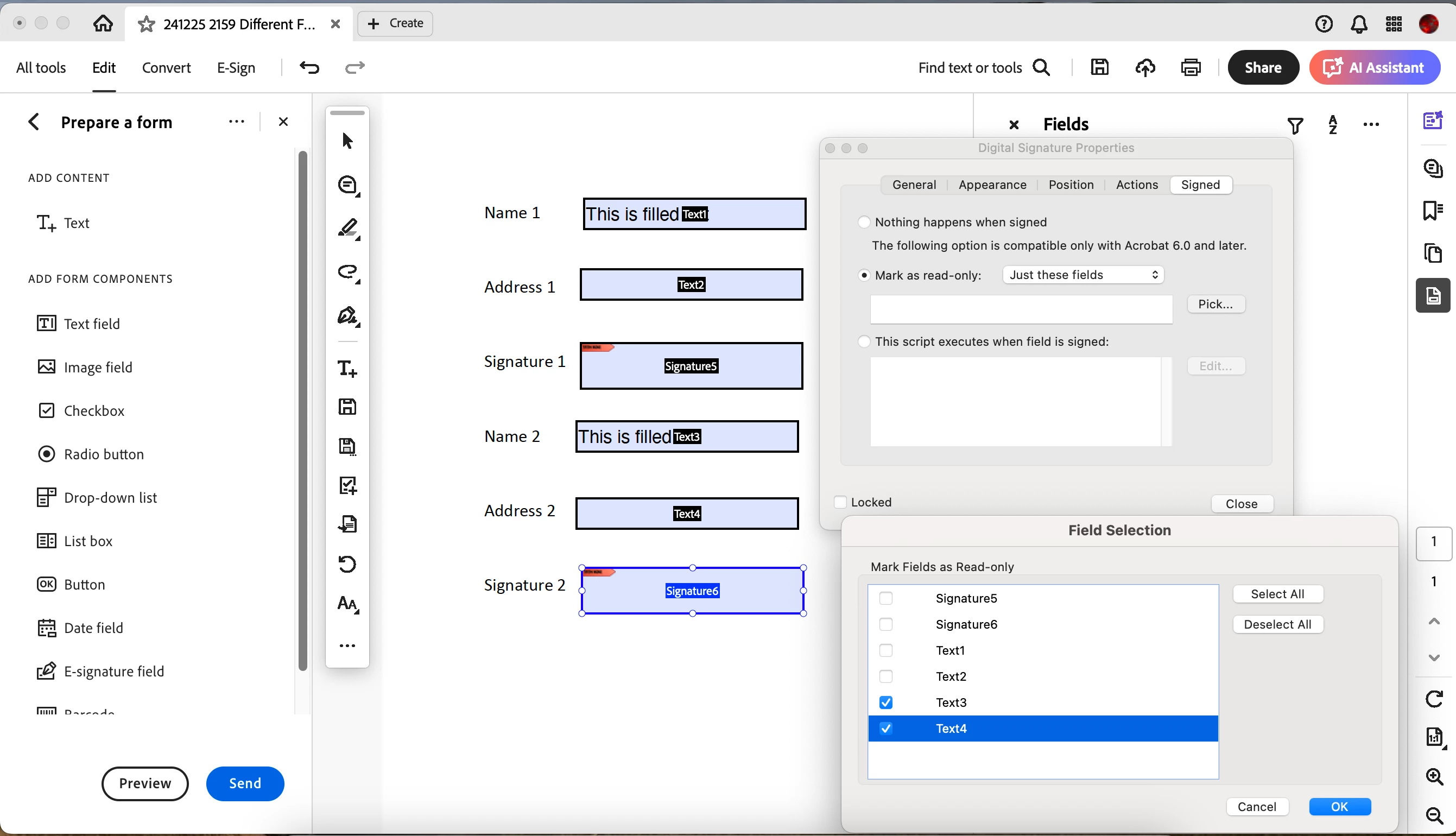This screenshot has width=1456, height=836.
Task: Check the Text1 field checkbox
Action: click(x=885, y=650)
